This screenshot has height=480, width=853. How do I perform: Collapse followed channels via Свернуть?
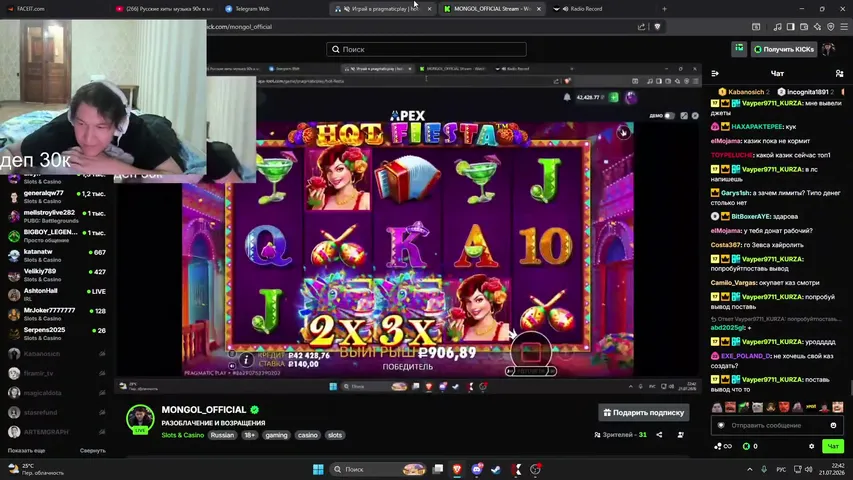92,451
